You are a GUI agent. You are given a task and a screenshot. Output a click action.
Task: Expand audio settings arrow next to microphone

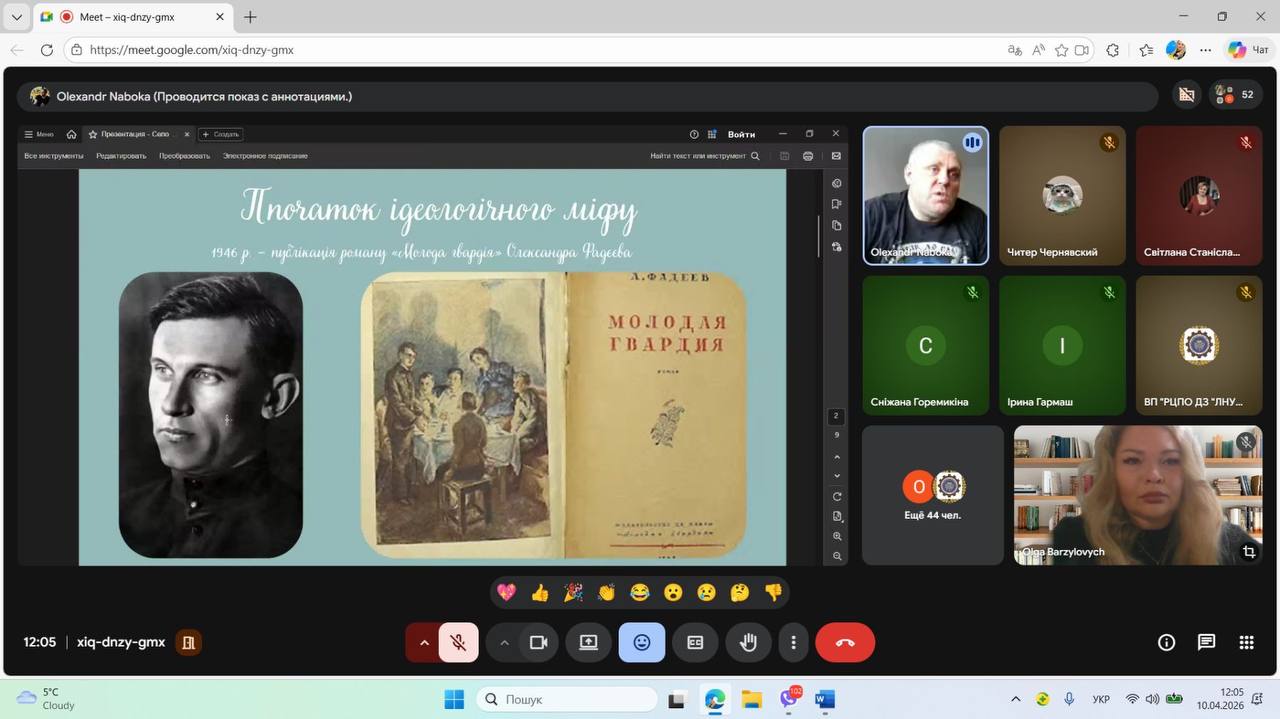click(x=424, y=643)
